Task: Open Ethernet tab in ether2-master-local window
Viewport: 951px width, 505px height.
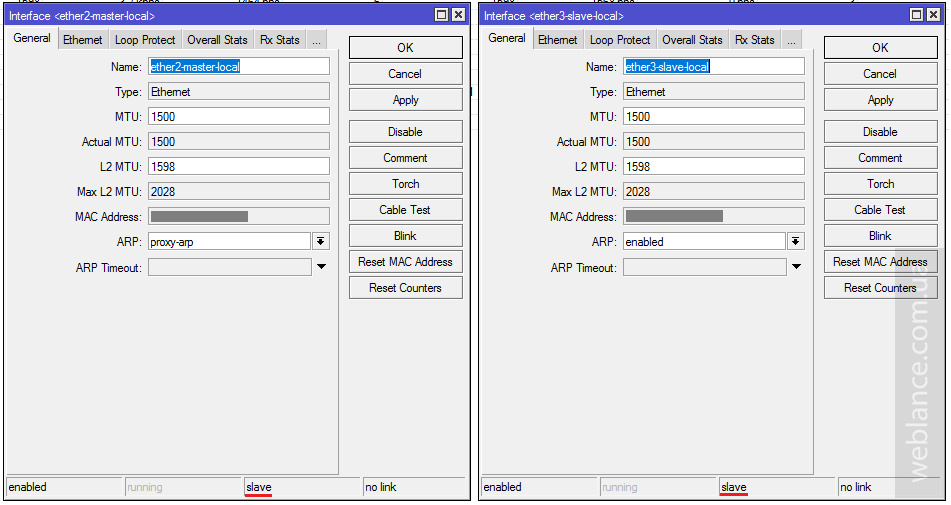Action: pos(82,40)
